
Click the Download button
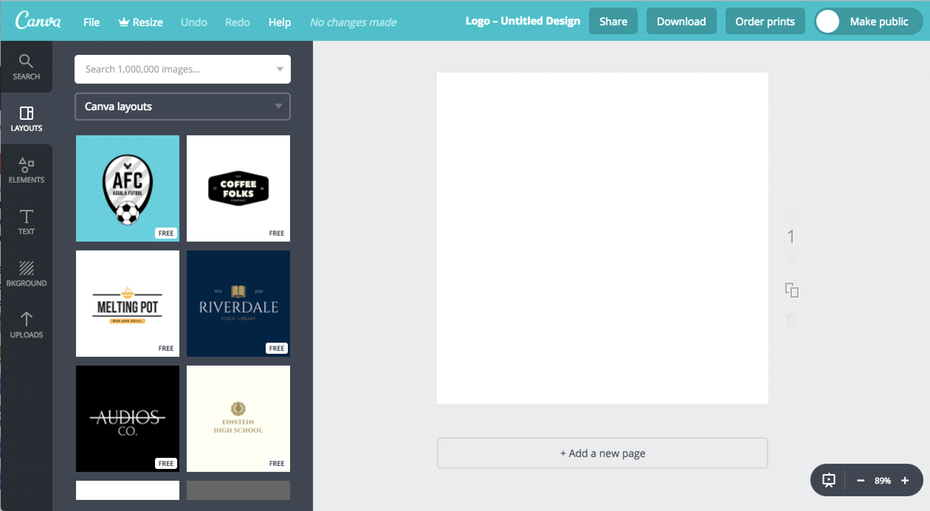[x=681, y=21]
